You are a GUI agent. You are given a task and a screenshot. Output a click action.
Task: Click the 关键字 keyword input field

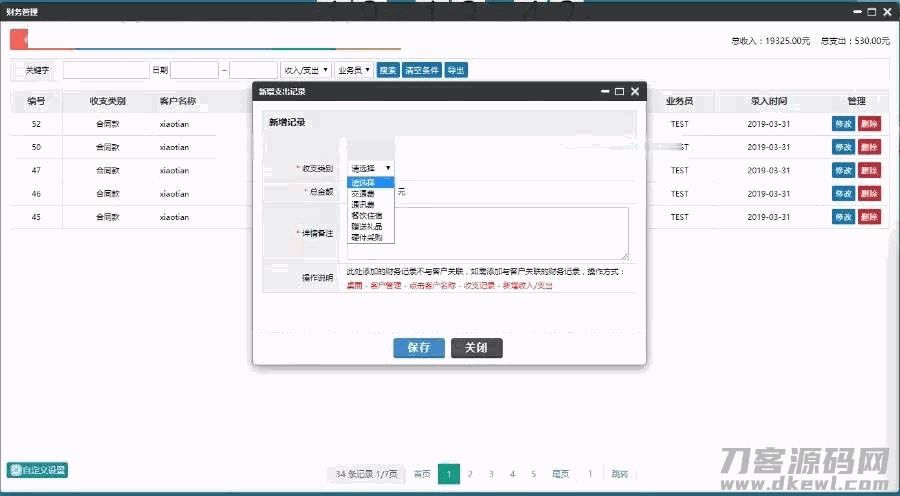click(105, 70)
